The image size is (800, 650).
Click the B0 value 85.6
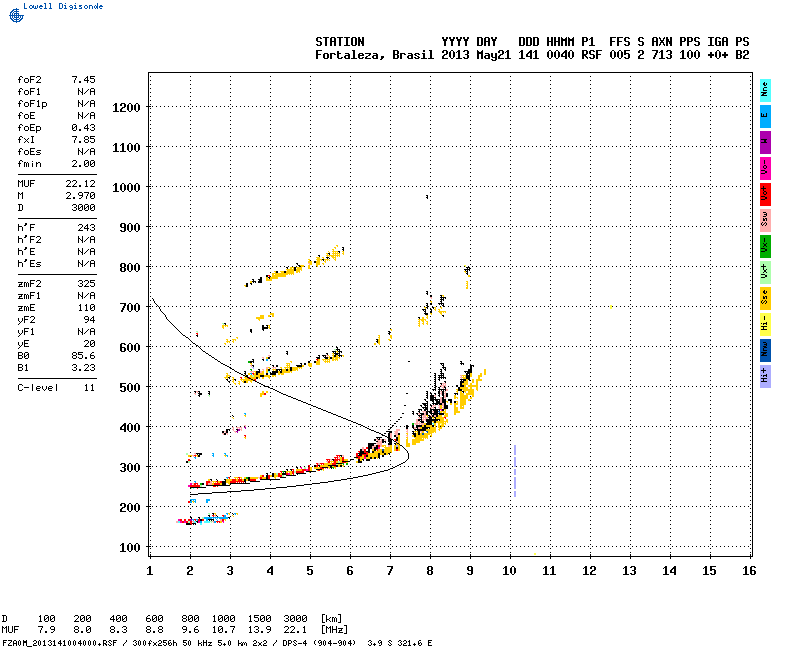pos(83,356)
